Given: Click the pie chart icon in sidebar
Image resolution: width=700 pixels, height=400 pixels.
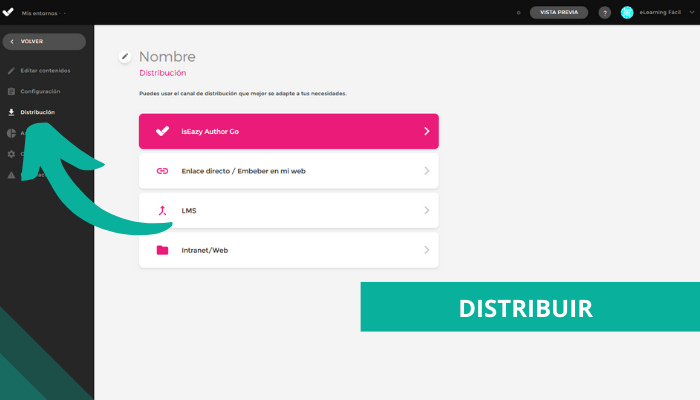Looking at the screenshot, I should tap(11, 133).
